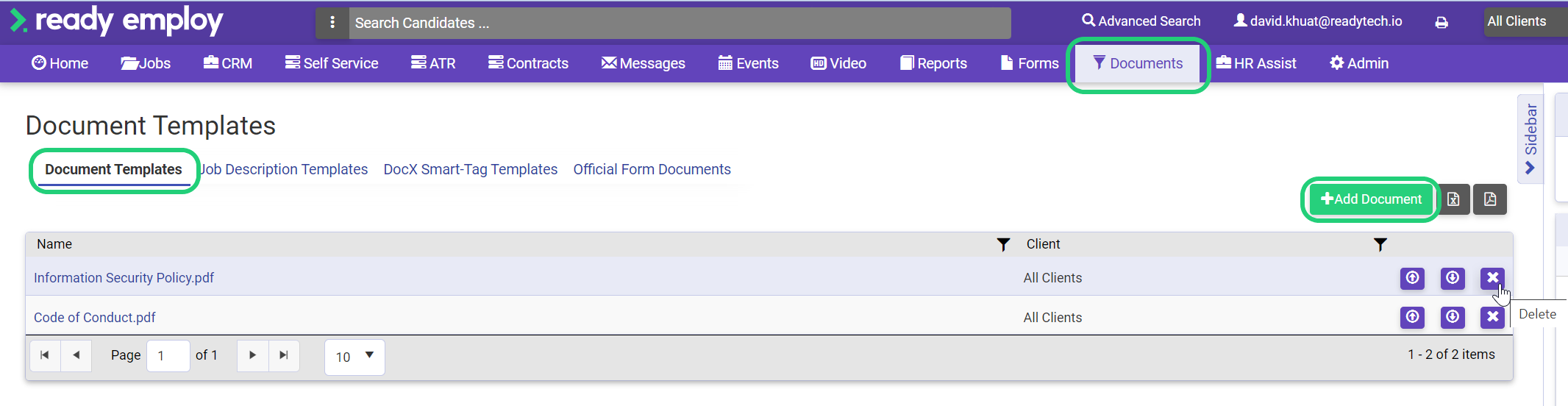Click the printer icon in header
Screen dimensions: 1568x406
point(1442,22)
